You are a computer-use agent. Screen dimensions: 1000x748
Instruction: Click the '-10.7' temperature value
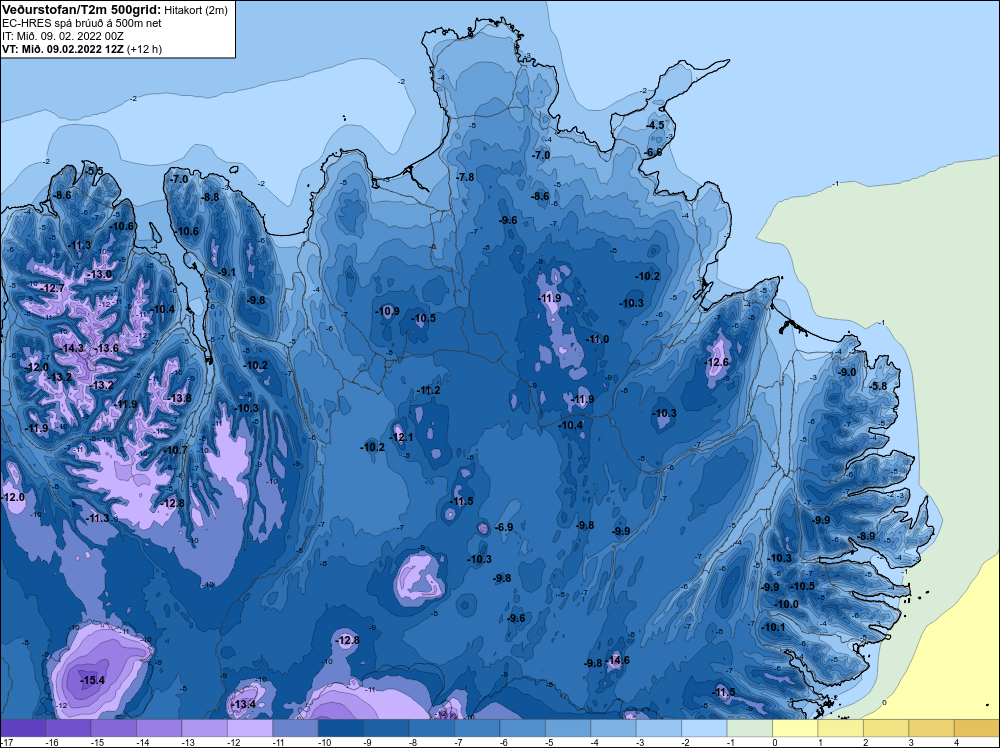[x=175, y=450]
